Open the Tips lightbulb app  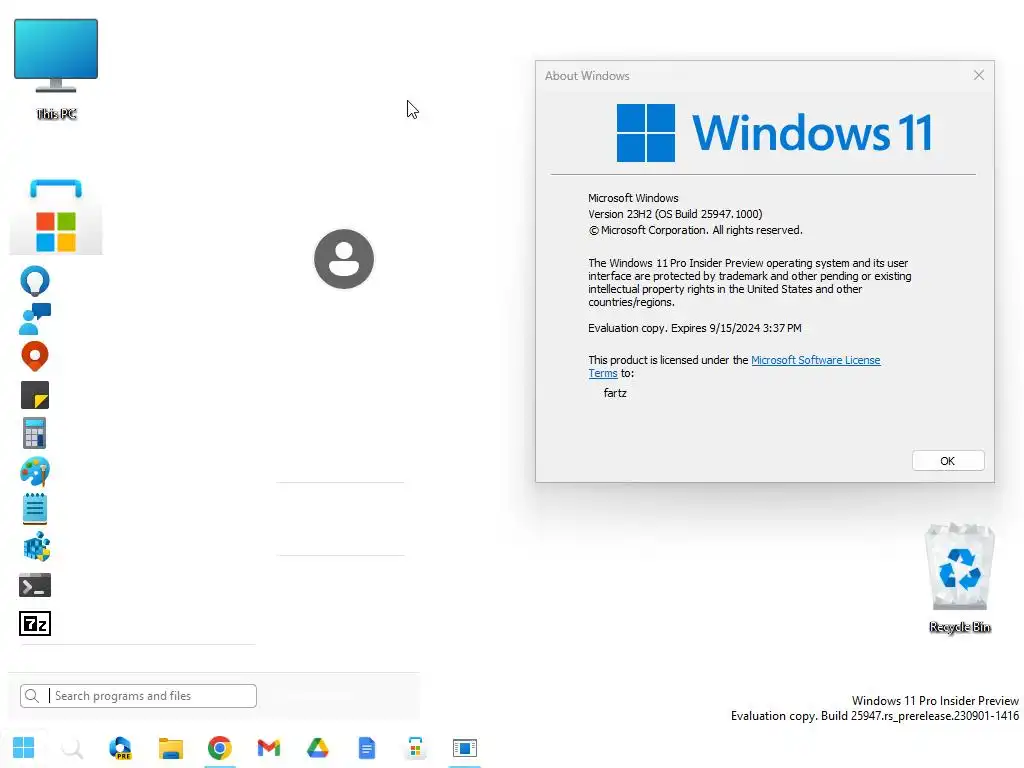pos(35,281)
